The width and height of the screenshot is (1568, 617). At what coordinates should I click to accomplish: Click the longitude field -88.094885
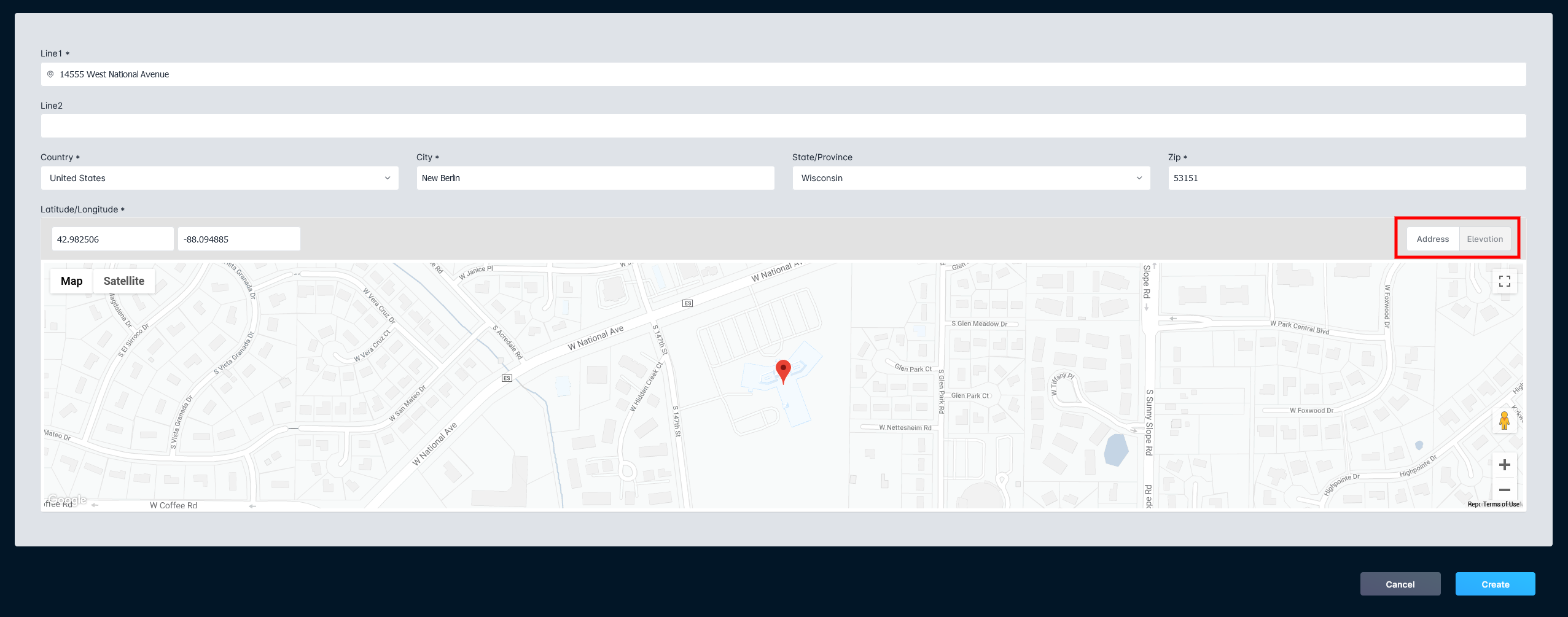point(239,239)
